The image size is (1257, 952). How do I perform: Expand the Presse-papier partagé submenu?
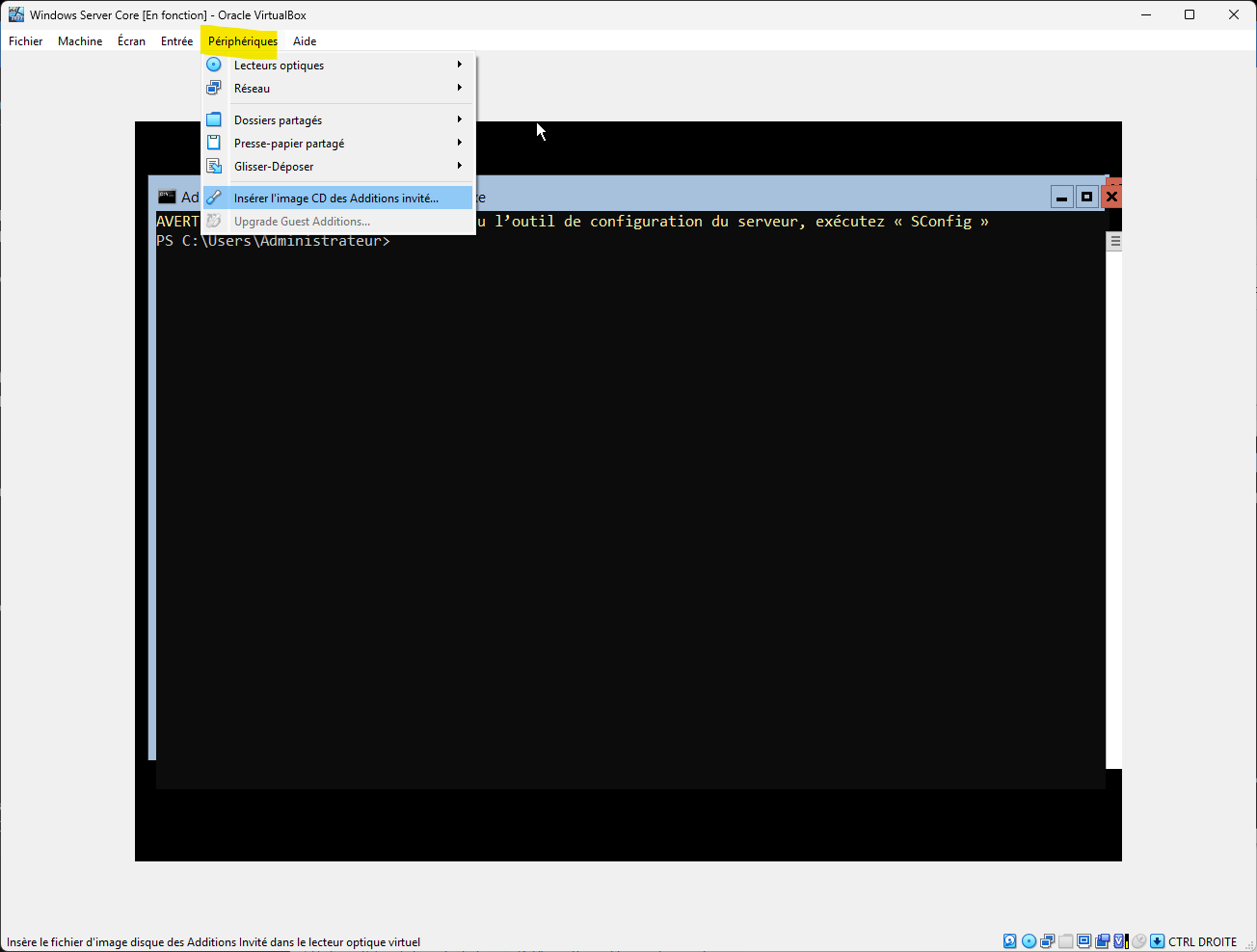click(x=337, y=143)
